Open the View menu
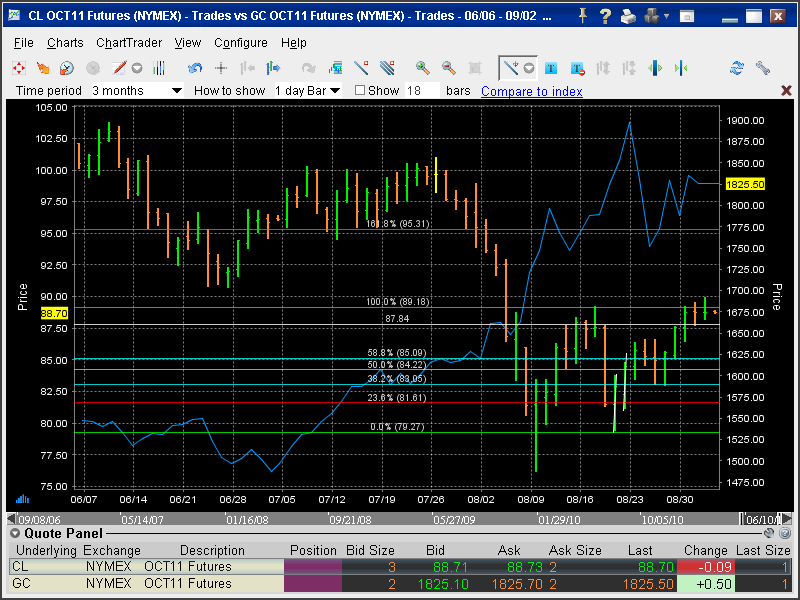800x600 pixels. click(188, 43)
